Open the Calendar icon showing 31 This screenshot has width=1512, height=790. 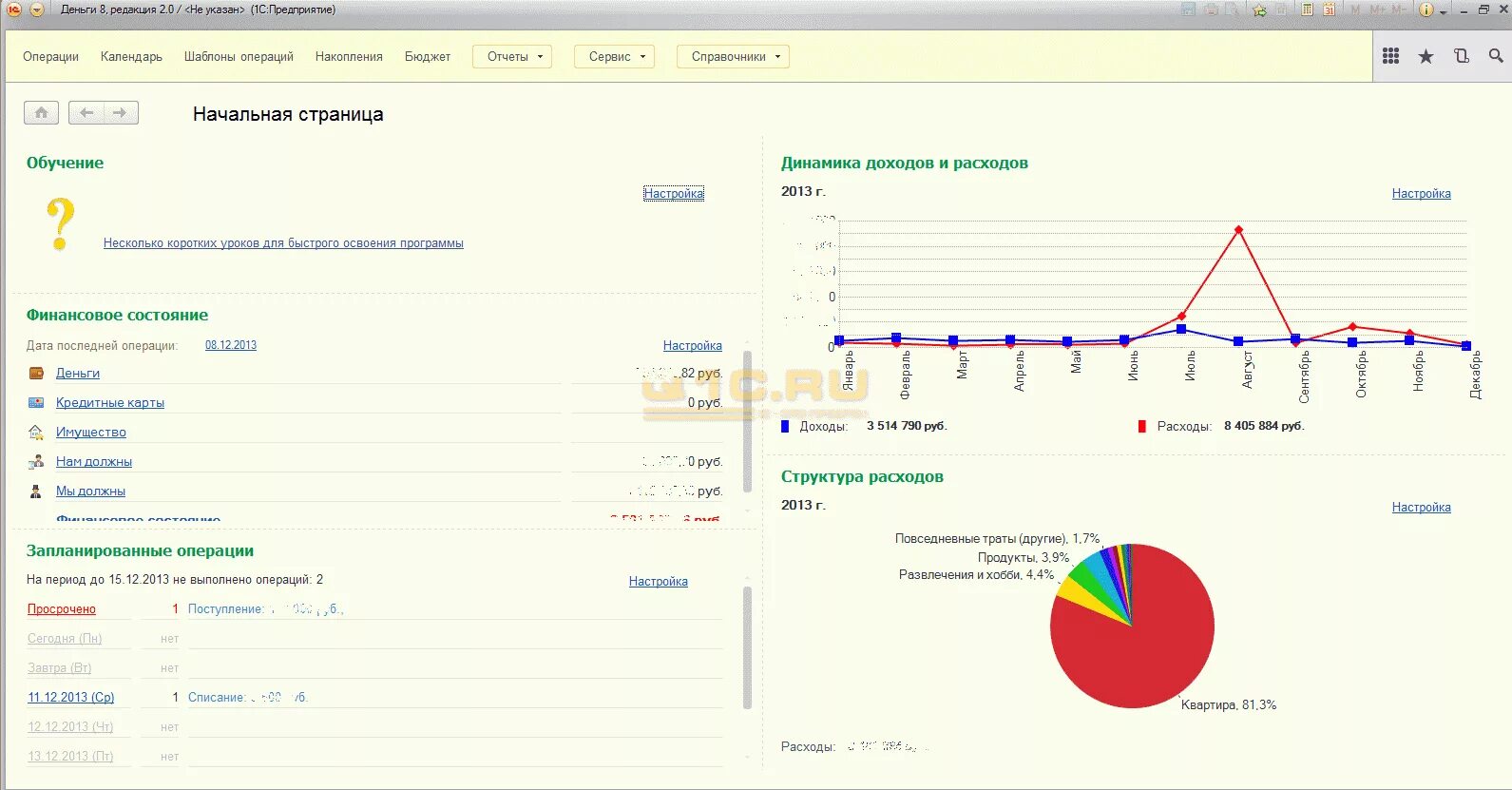click(1330, 10)
